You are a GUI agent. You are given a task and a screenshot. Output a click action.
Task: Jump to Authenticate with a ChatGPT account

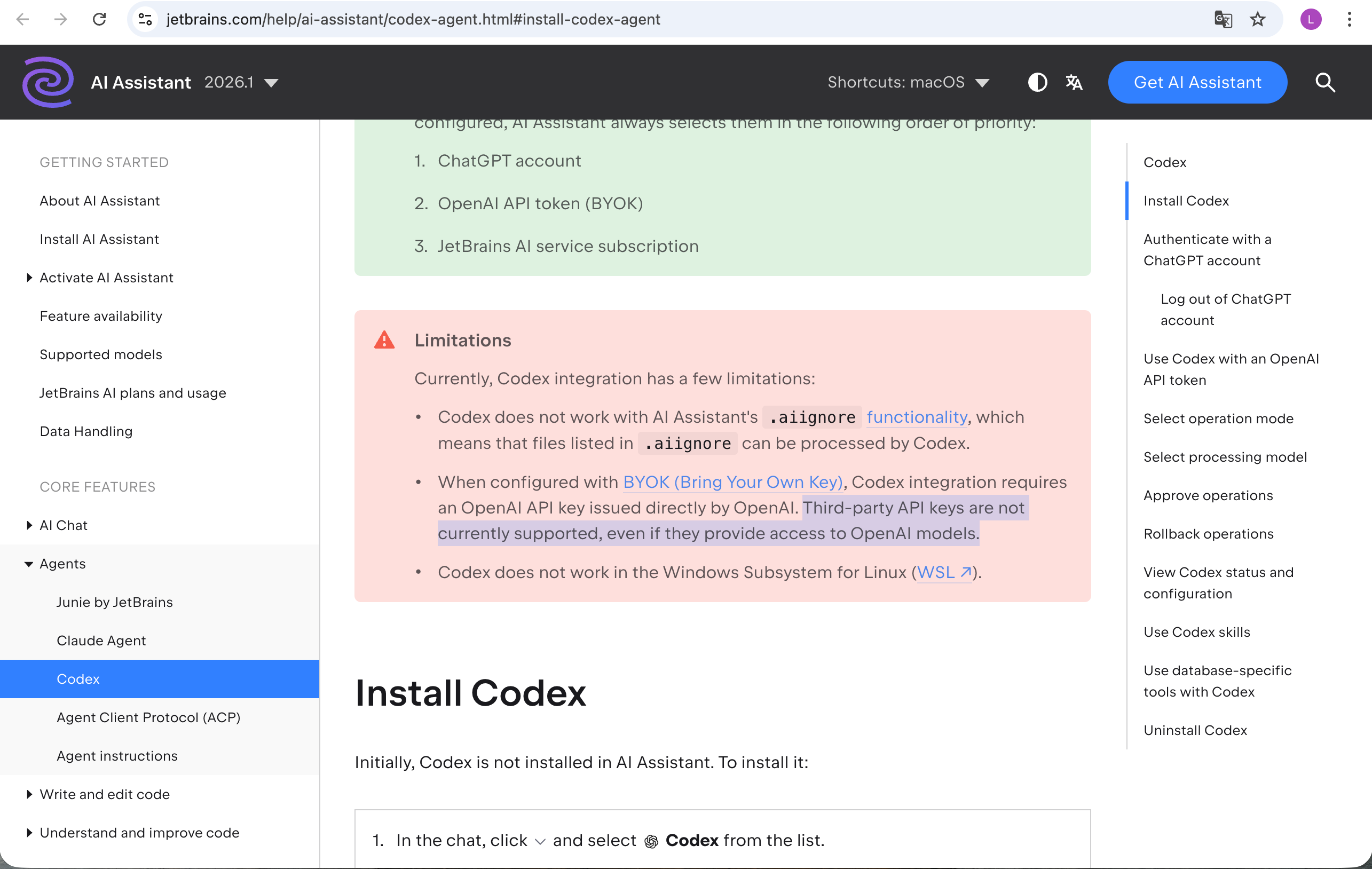[x=1208, y=250]
